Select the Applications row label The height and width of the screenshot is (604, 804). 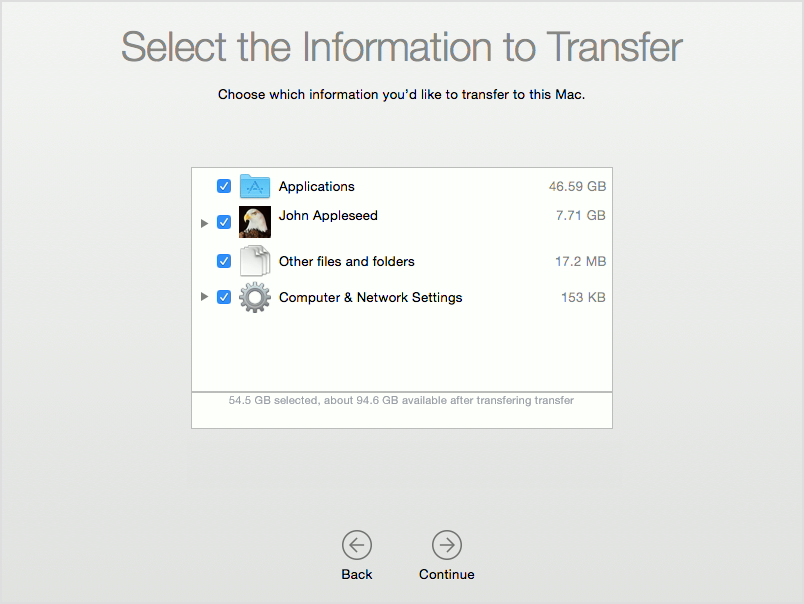316,187
